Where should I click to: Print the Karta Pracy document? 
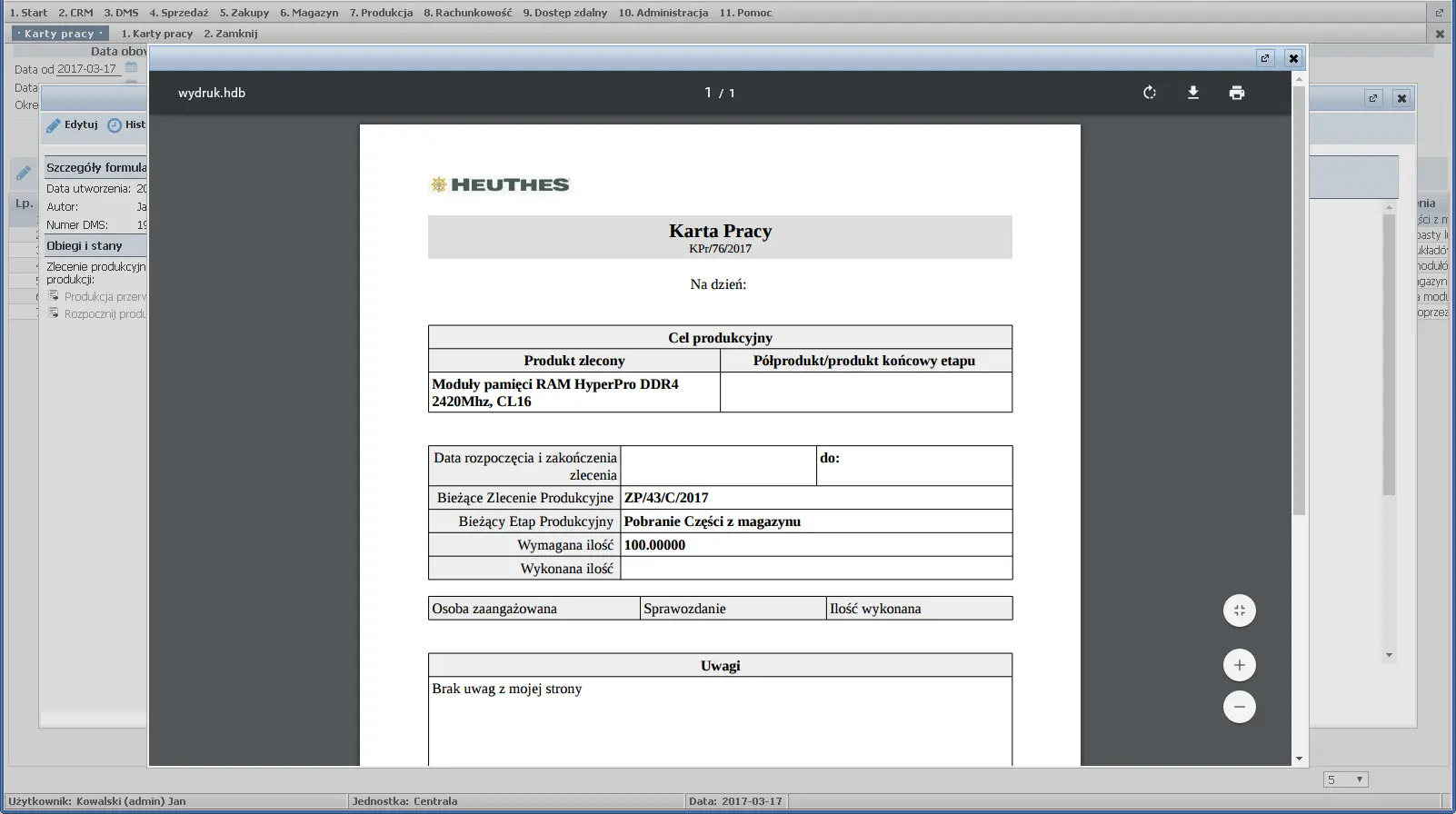(1236, 93)
